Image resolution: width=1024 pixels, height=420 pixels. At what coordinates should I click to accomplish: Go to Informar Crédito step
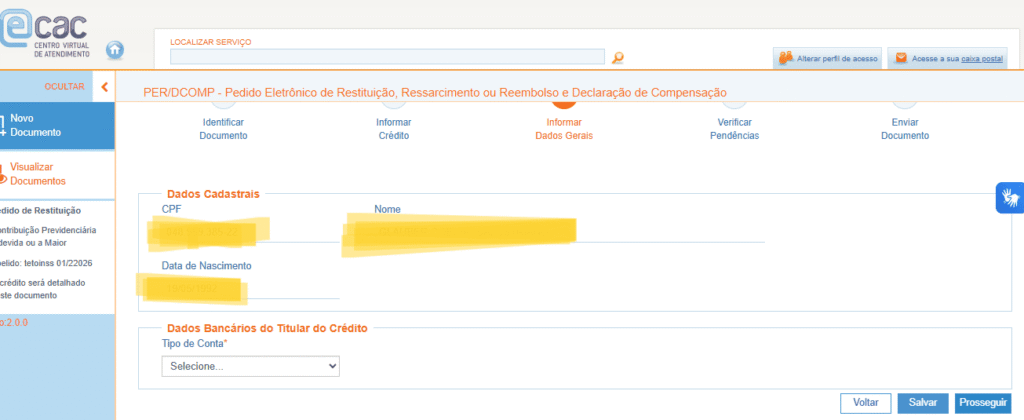click(x=393, y=128)
